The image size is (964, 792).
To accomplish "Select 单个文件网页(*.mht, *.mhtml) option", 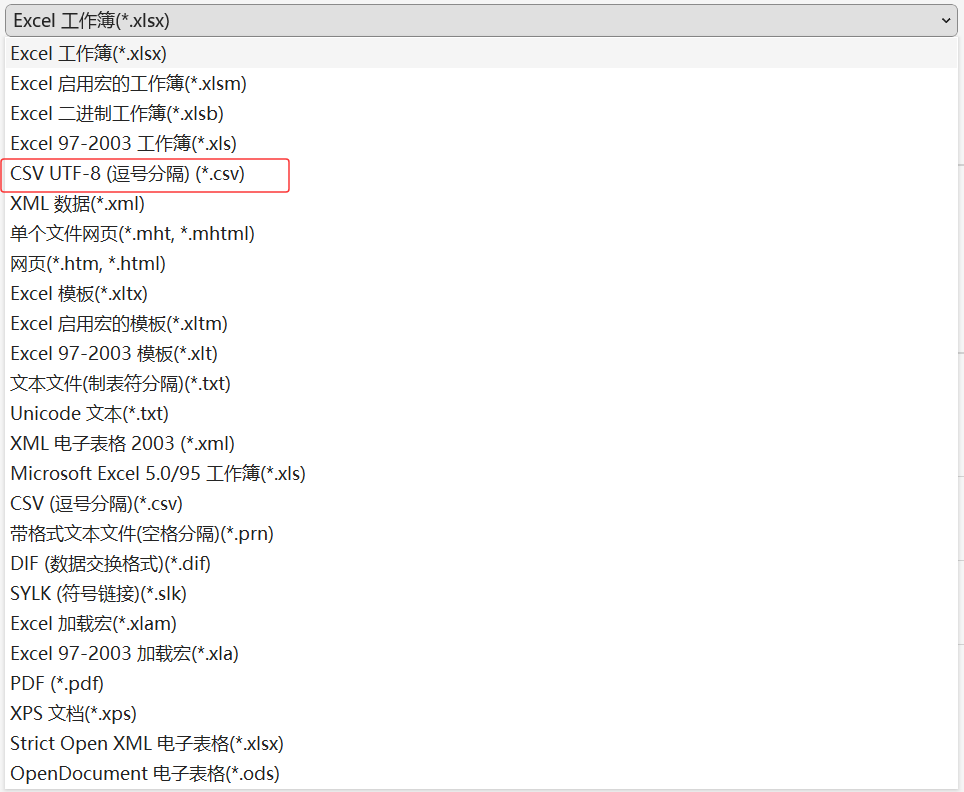I will coord(130,233).
